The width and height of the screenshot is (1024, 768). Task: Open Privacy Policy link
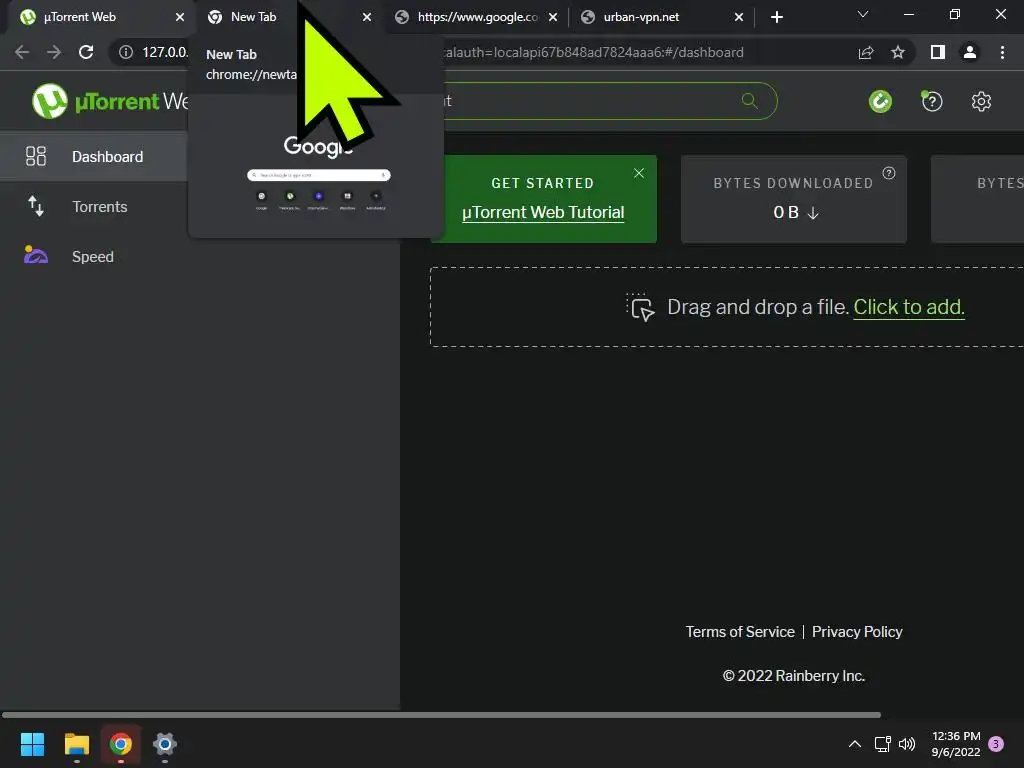(x=857, y=632)
